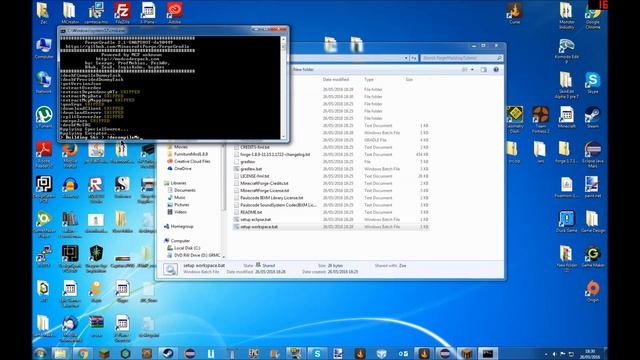The height and width of the screenshot is (360, 640).
Task: Open the Game Design desktop folder
Action: pos(593,222)
